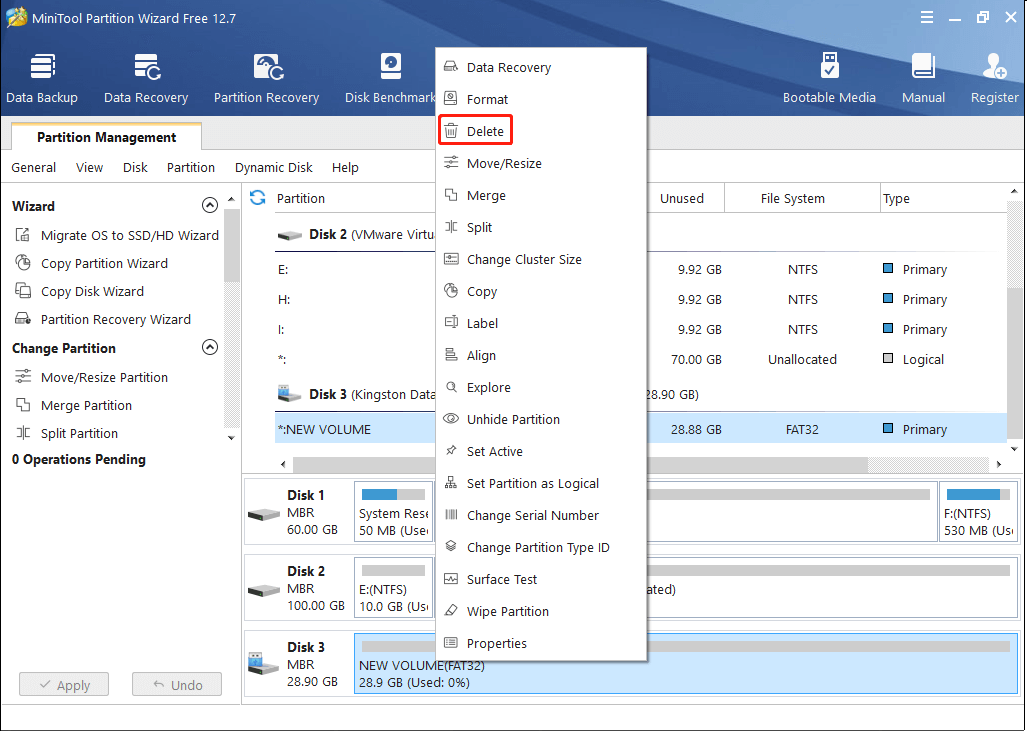Click the Migrate OS to SSD/HD Wizard icon
Screen dimensions: 1027x731
[x=23, y=234]
